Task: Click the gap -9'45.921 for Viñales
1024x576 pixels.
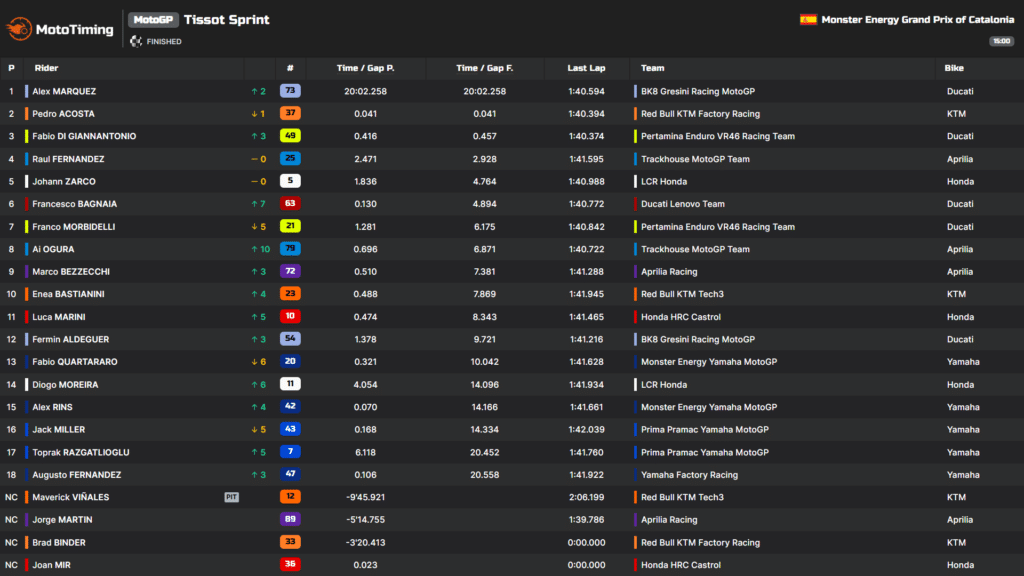Action: (x=366, y=497)
